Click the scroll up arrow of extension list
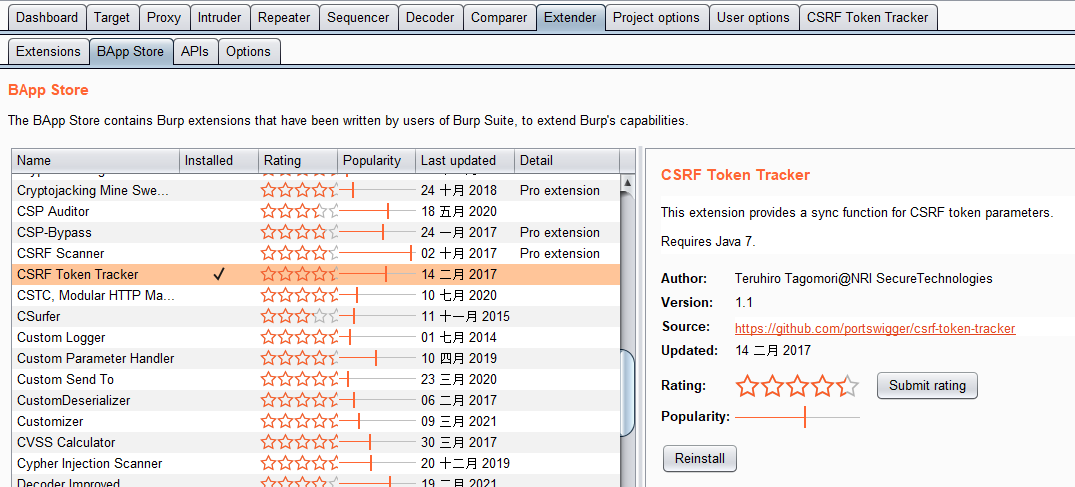Image resolution: width=1075 pixels, height=487 pixels. coord(627,182)
